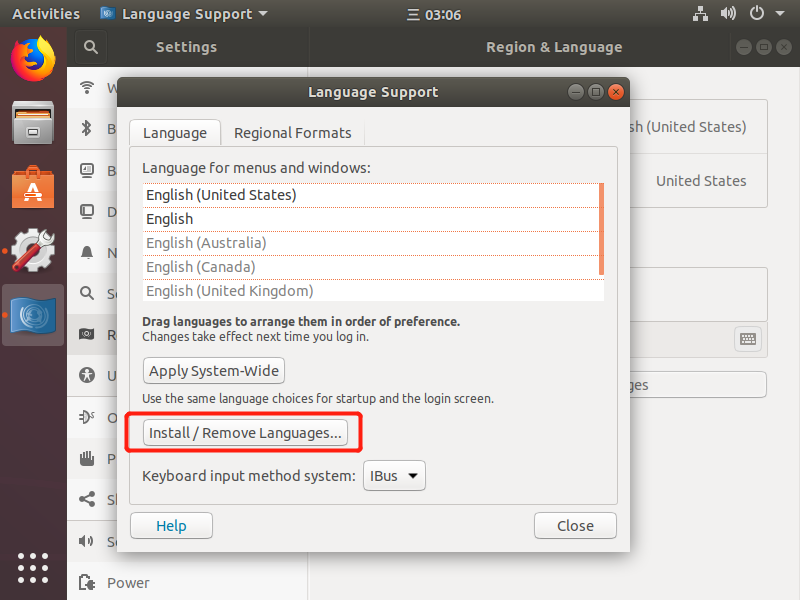Click the volume speaker icon
Viewport: 800px width, 600px height.
[x=728, y=14]
